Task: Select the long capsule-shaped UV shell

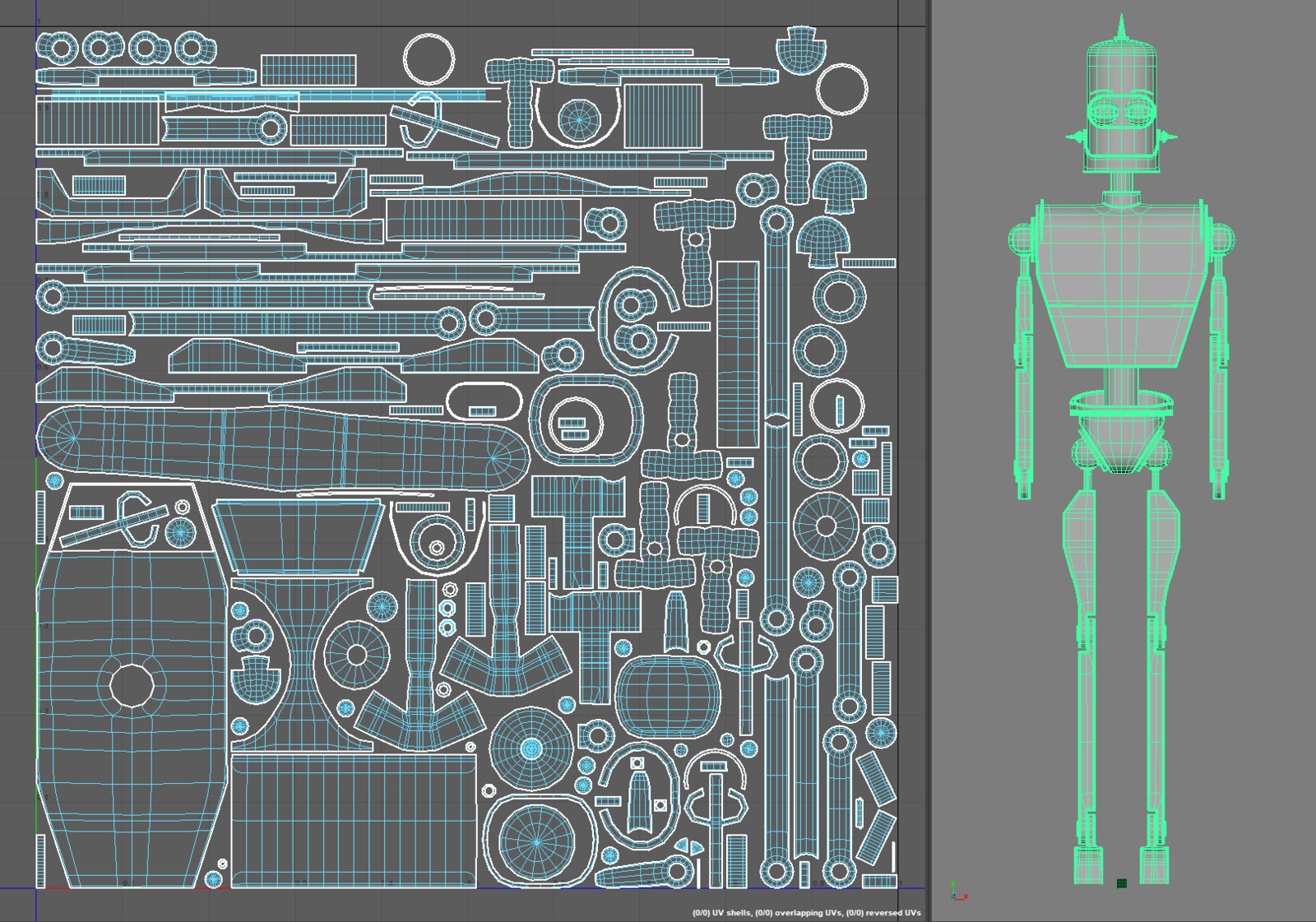Action: tap(282, 447)
